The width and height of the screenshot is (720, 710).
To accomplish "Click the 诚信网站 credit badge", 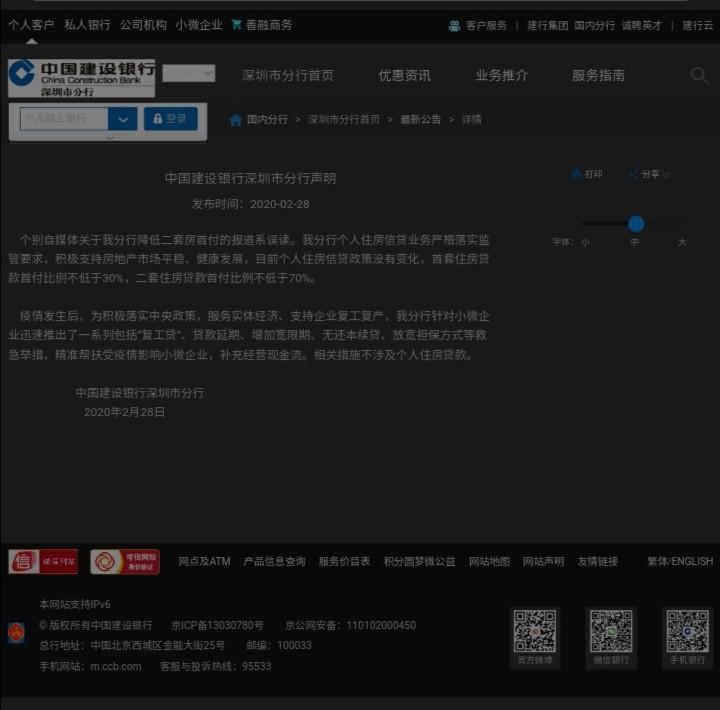I will point(43,561).
